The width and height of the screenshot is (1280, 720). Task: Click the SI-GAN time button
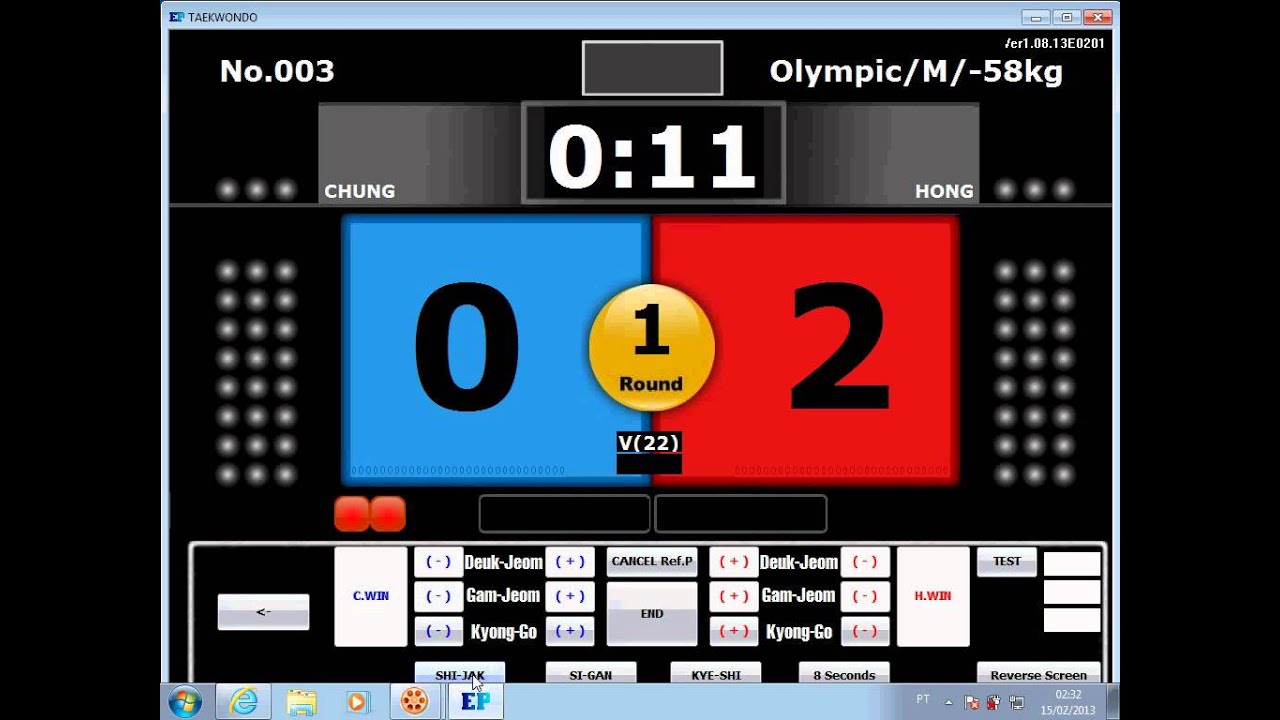tap(591, 674)
